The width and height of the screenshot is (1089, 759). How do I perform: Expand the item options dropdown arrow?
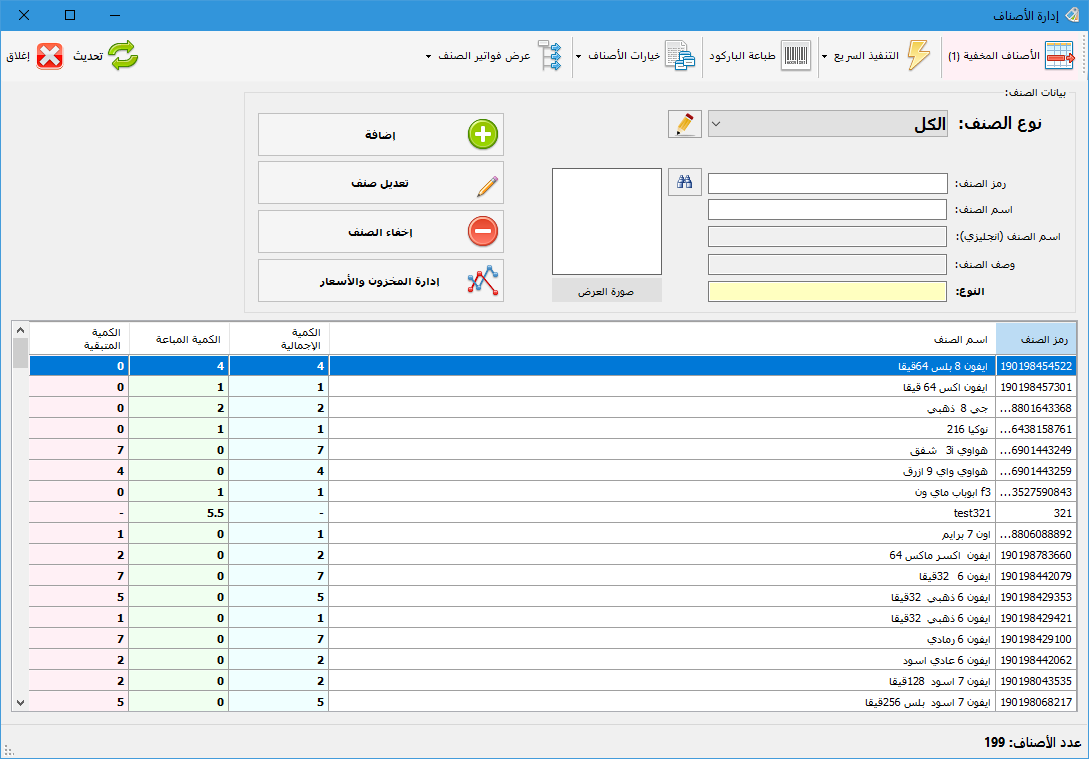tap(578, 57)
